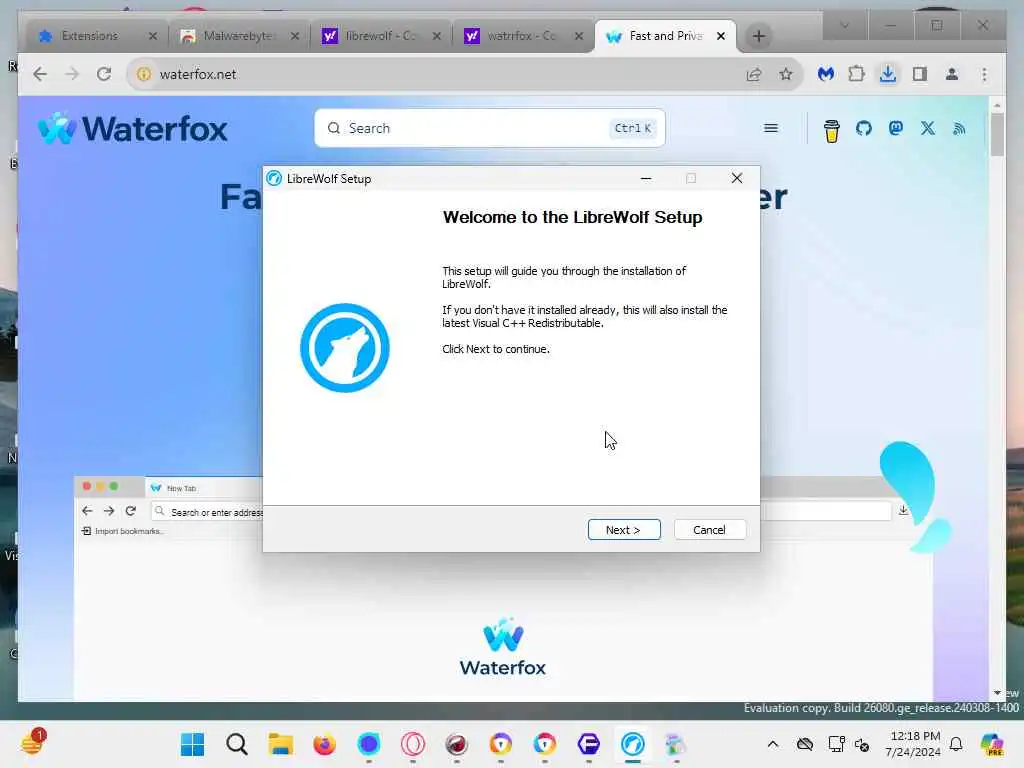Open the donate coffee cup icon
Screen dimensions: 1024x768
tap(831, 130)
